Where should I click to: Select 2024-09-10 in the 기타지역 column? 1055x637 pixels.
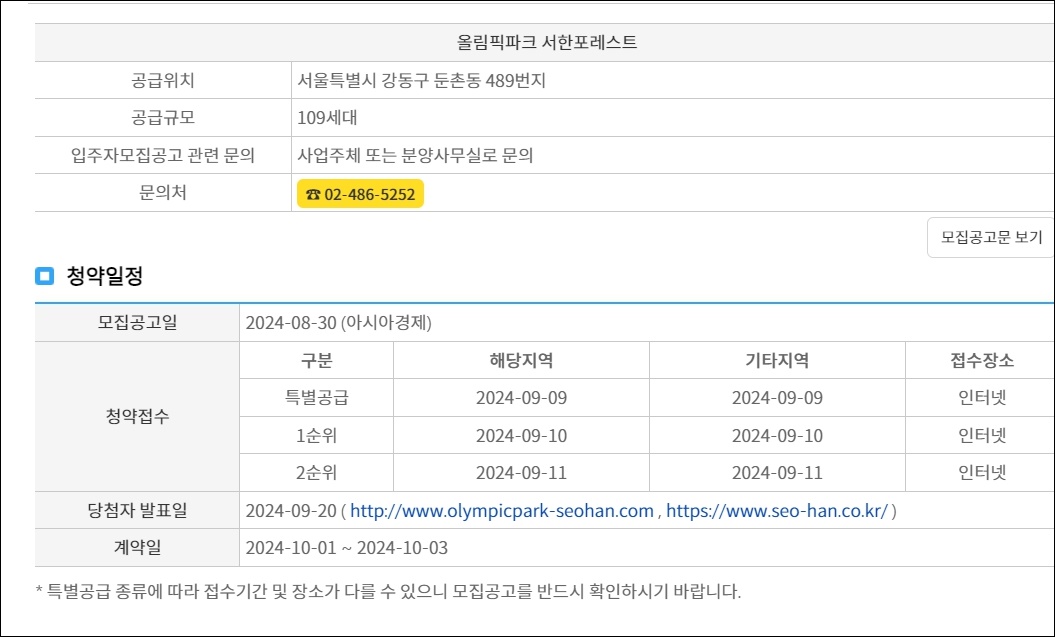[777, 436]
